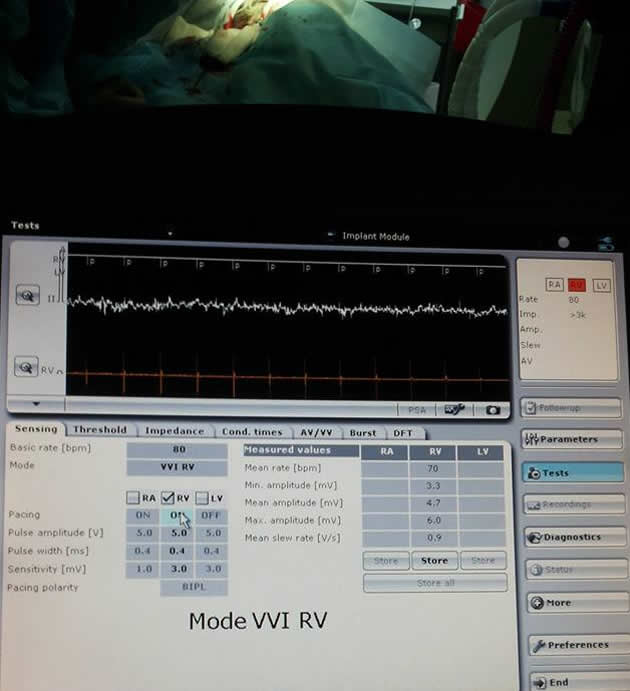
Task: Toggle RV pacing ON field
Action: 177,516
